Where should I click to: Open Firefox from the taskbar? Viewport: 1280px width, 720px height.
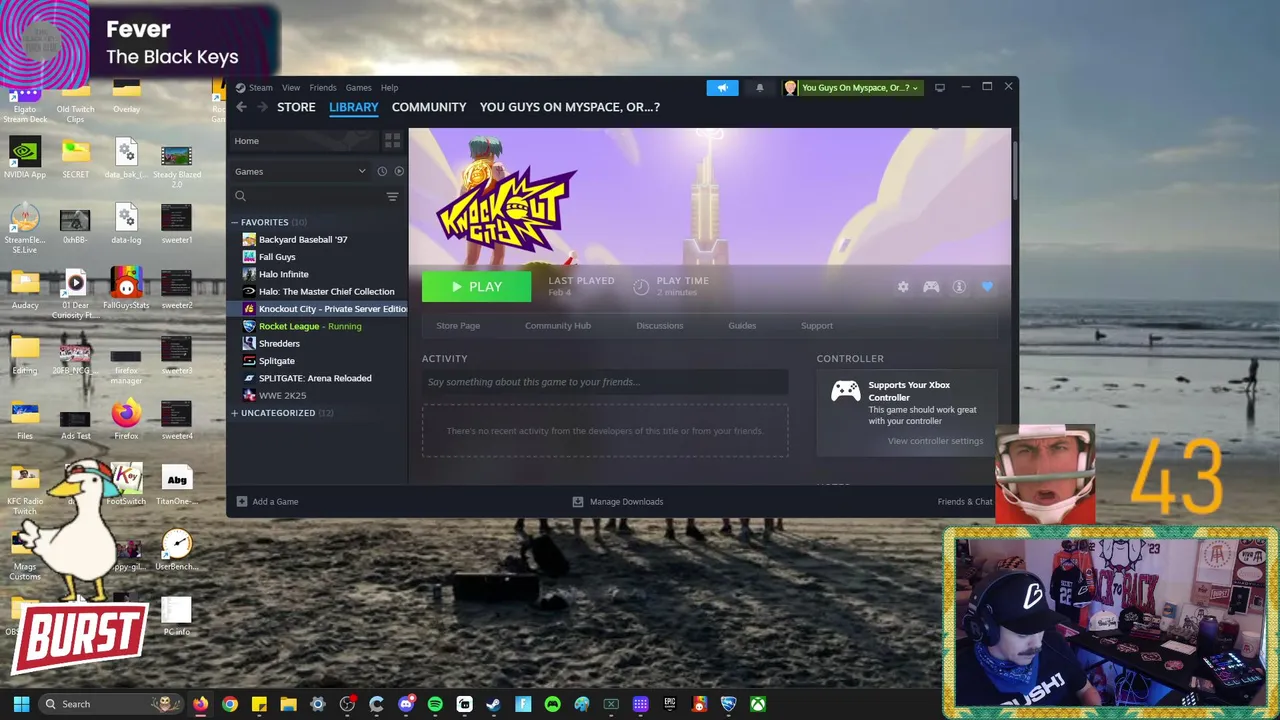click(201, 704)
